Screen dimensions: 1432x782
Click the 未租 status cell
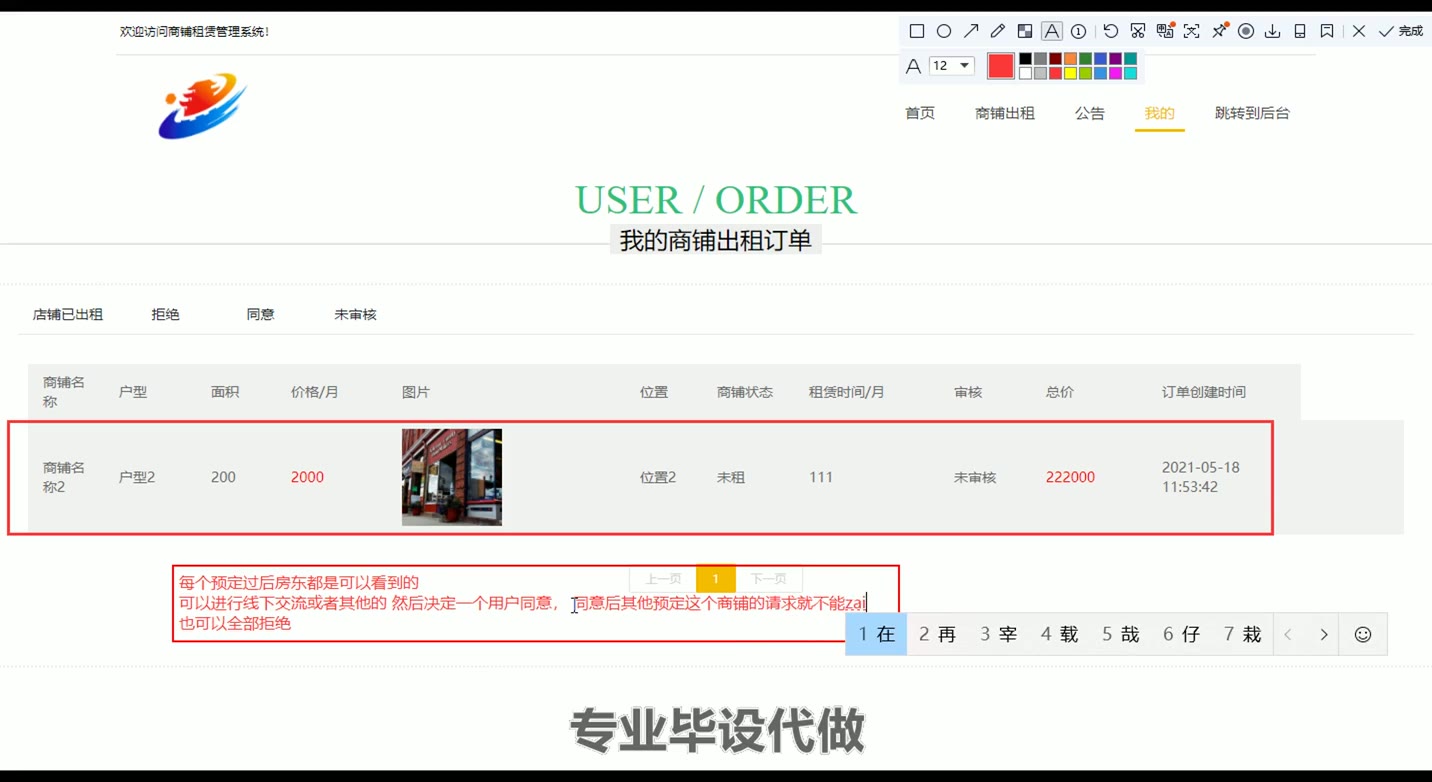(731, 477)
